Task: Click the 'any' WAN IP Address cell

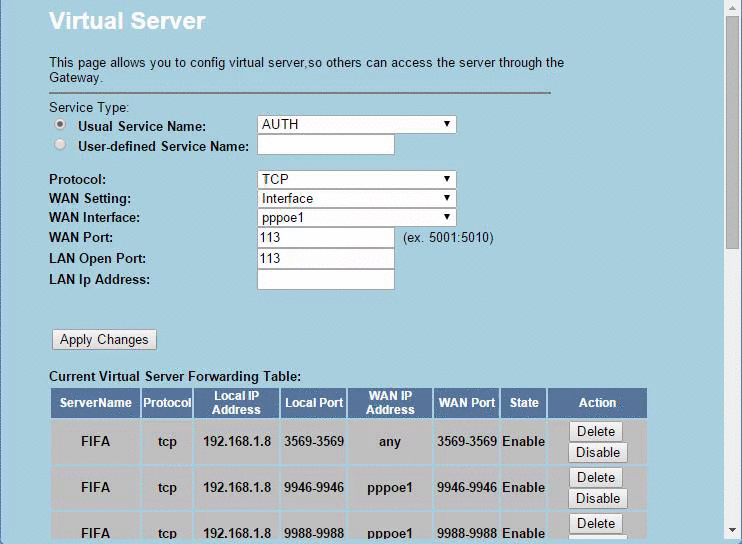Action: pos(390,442)
